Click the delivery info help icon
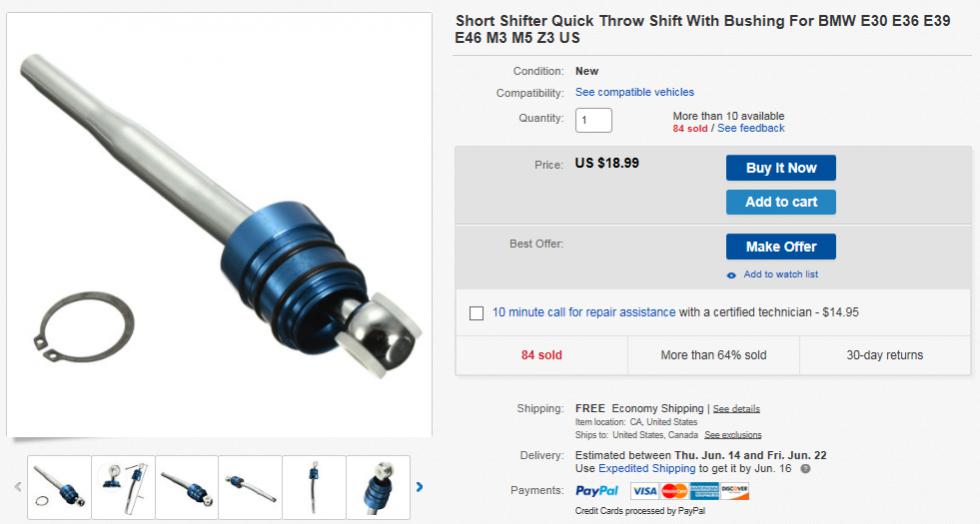This screenshot has height=524, width=980. (806, 468)
